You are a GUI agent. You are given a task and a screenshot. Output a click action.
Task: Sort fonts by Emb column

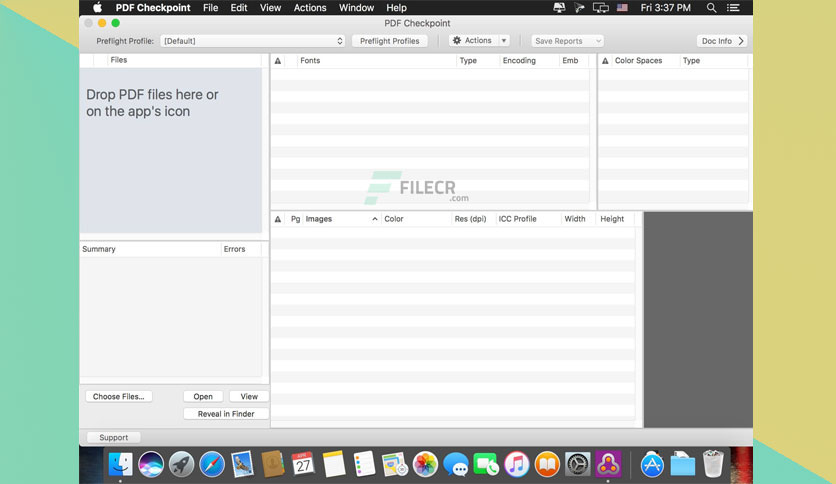(570, 61)
